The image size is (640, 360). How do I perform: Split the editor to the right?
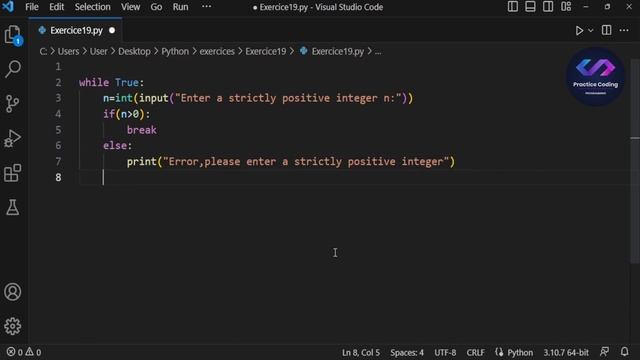point(607,30)
